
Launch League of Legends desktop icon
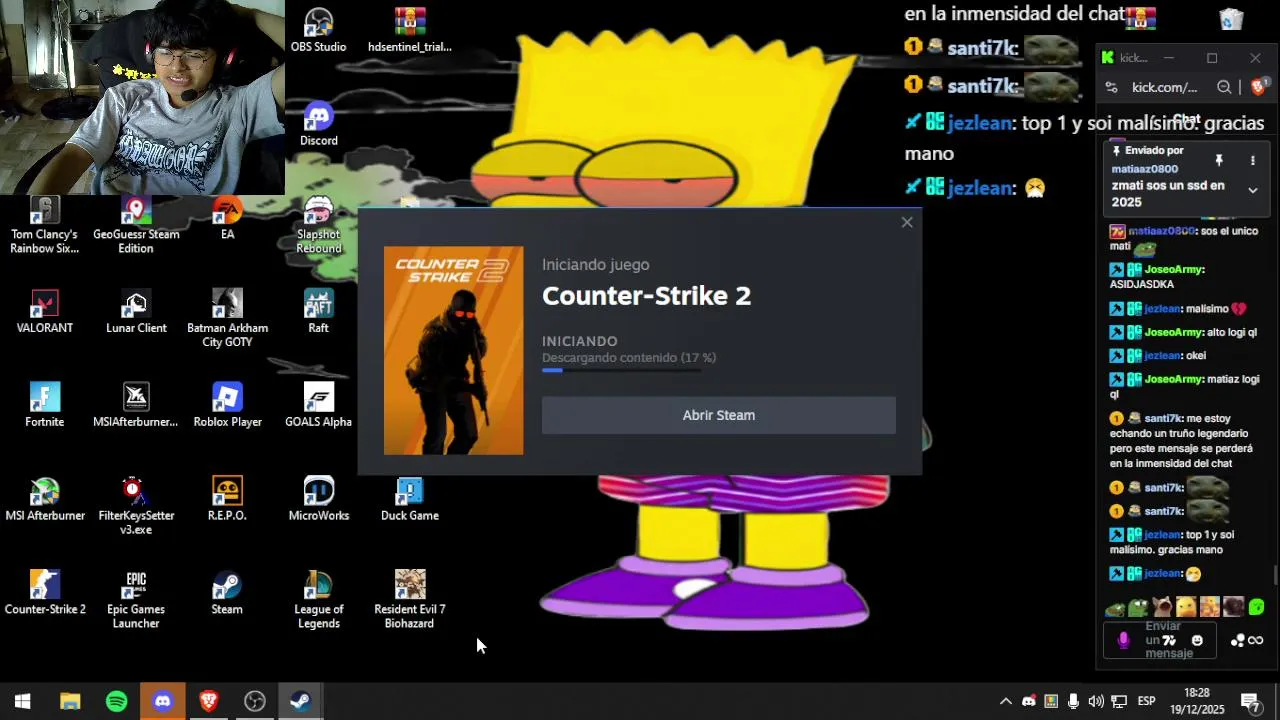318,599
